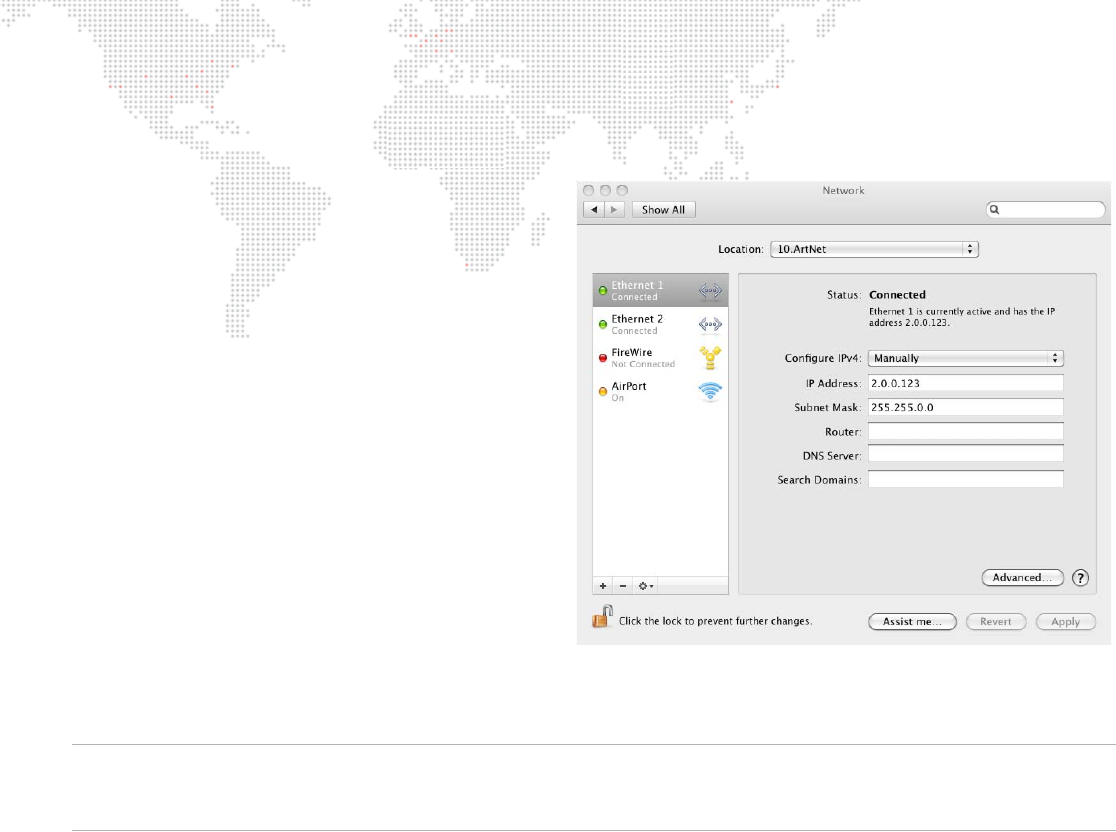
Task: Click the Assist me button
Action: click(x=913, y=621)
